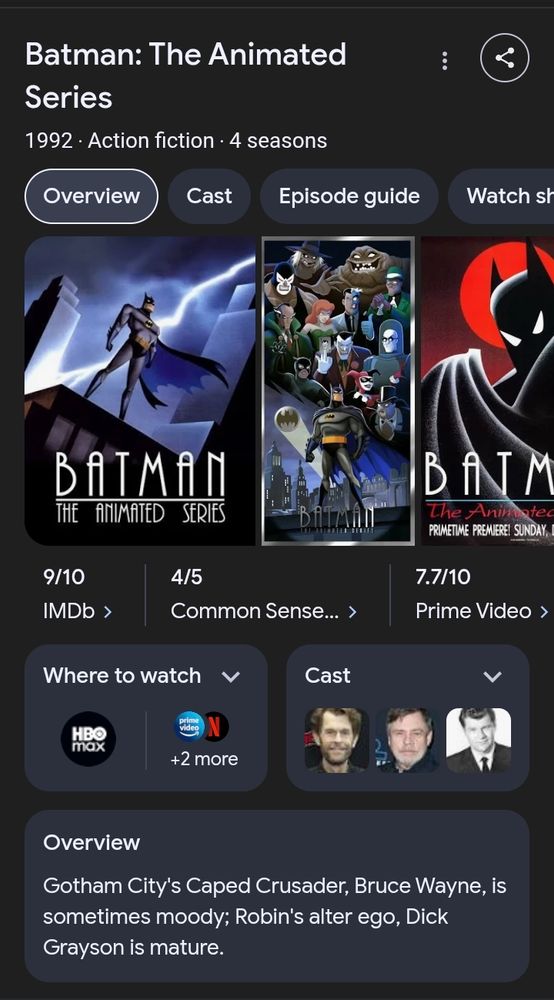Open IMDb rating arrow link
The height and width of the screenshot is (1000, 554).
coord(107,612)
